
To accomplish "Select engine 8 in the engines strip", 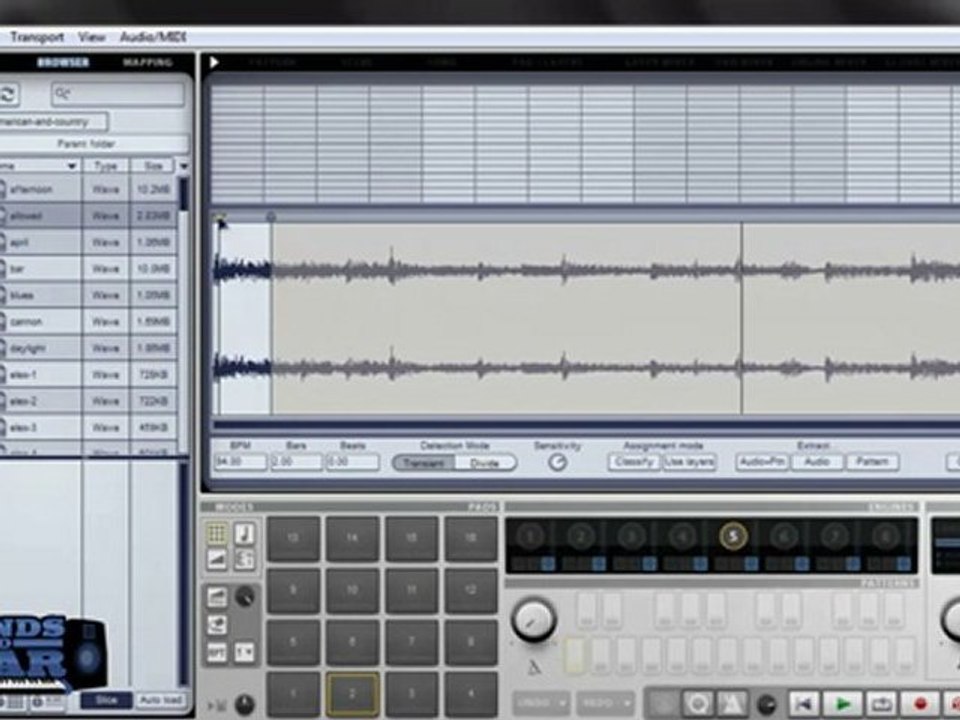I will click(x=885, y=537).
